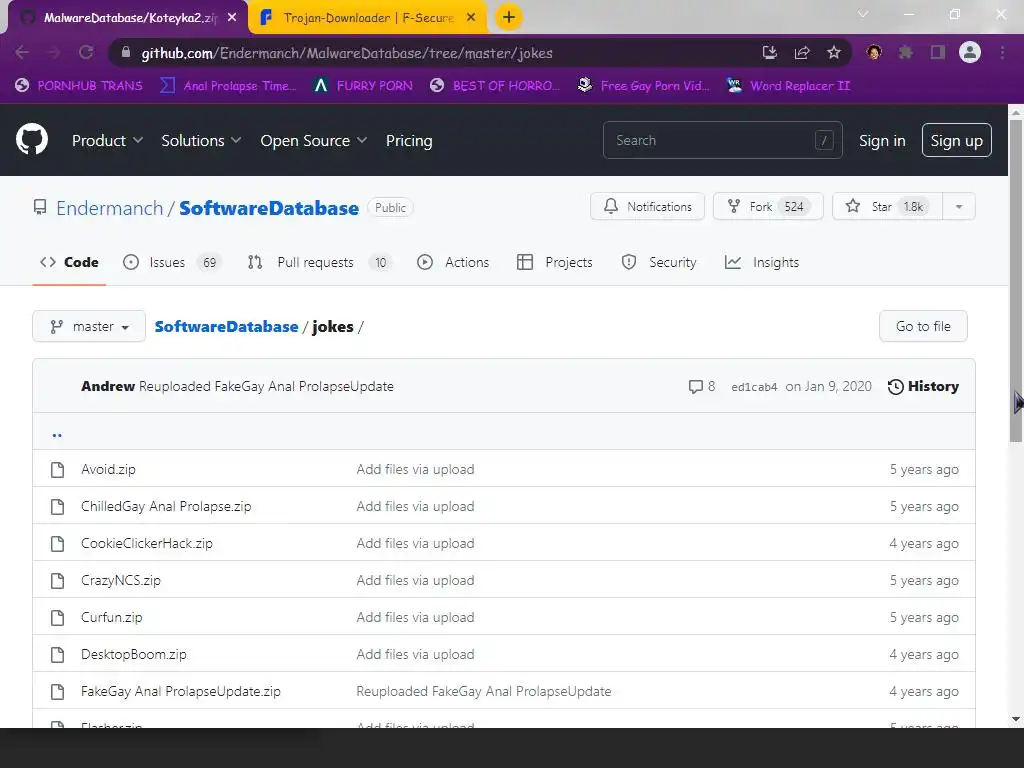Toggle the browser side panel icon
The image size is (1024, 768).
(x=938, y=52)
